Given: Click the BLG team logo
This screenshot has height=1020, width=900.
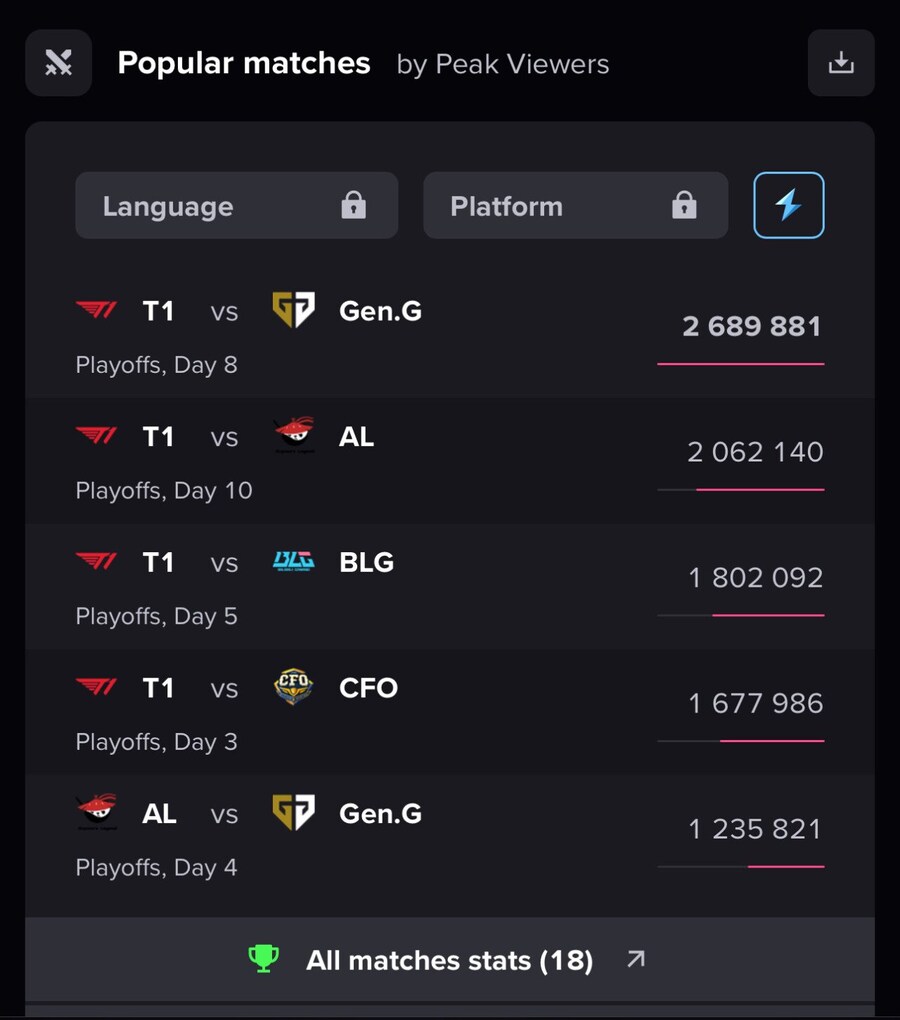Looking at the screenshot, I should tap(293, 561).
